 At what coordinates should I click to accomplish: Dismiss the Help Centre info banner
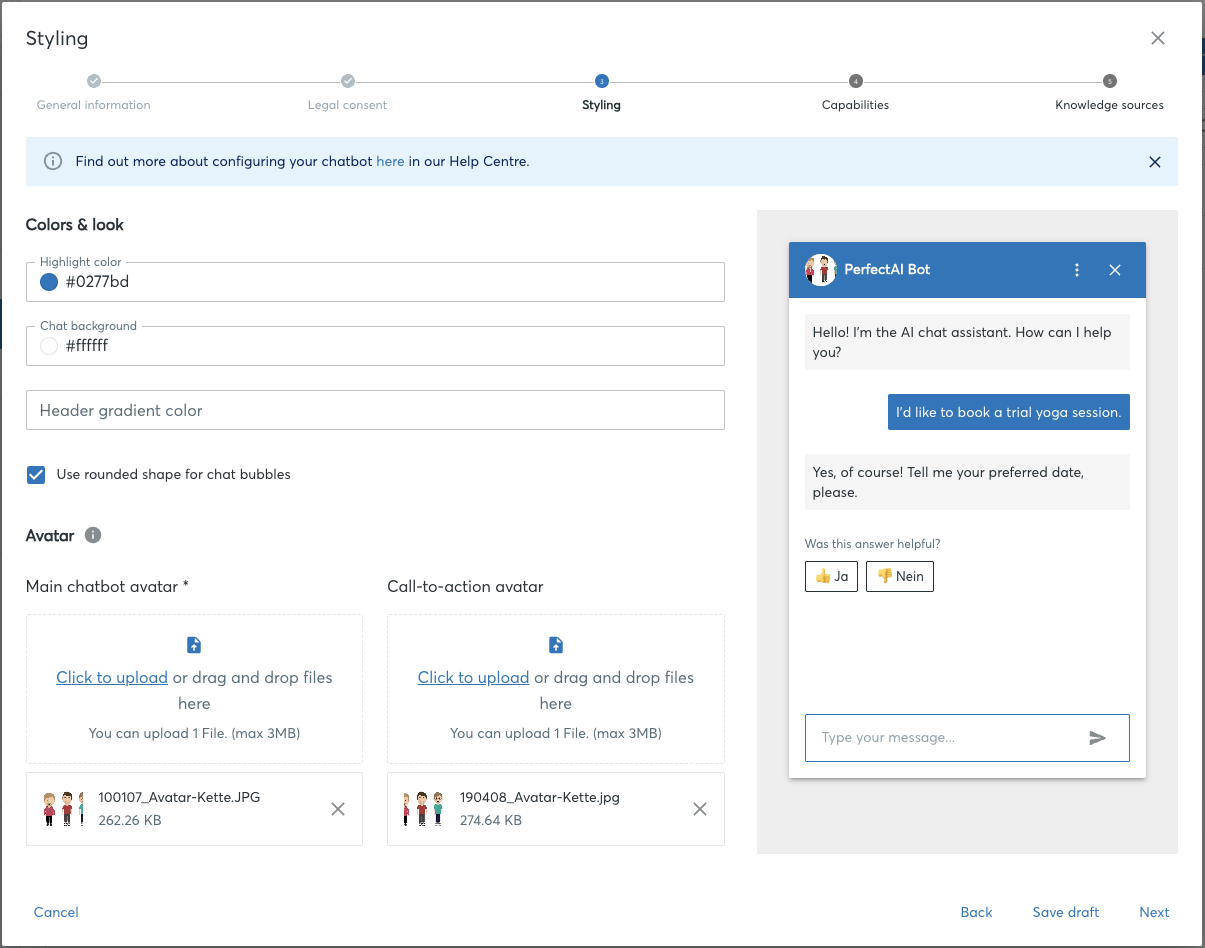point(1155,162)
